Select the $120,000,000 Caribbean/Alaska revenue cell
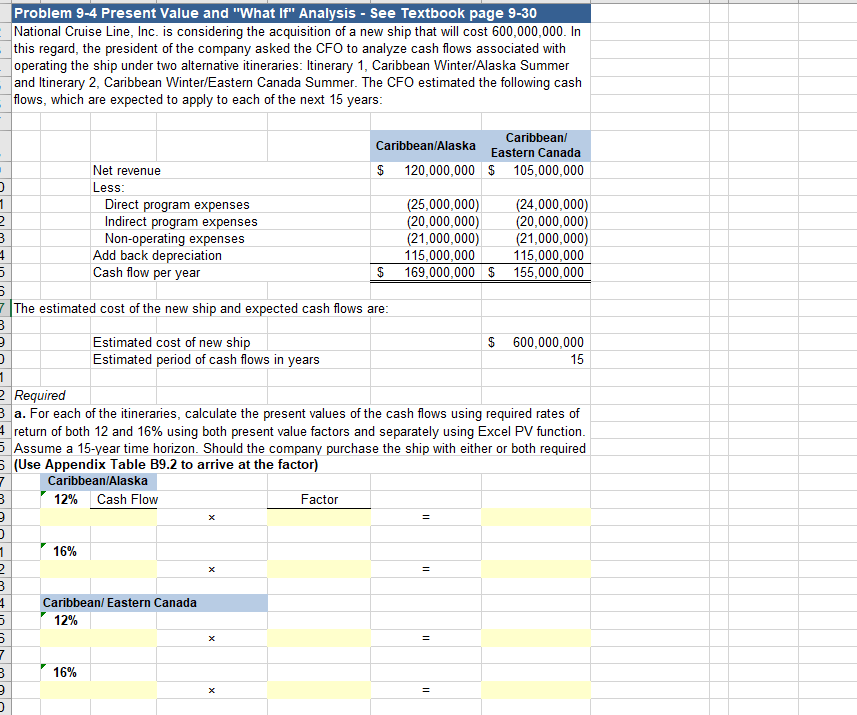The height and width of the screenshot is (715, 857). click(x=440, y=170)
